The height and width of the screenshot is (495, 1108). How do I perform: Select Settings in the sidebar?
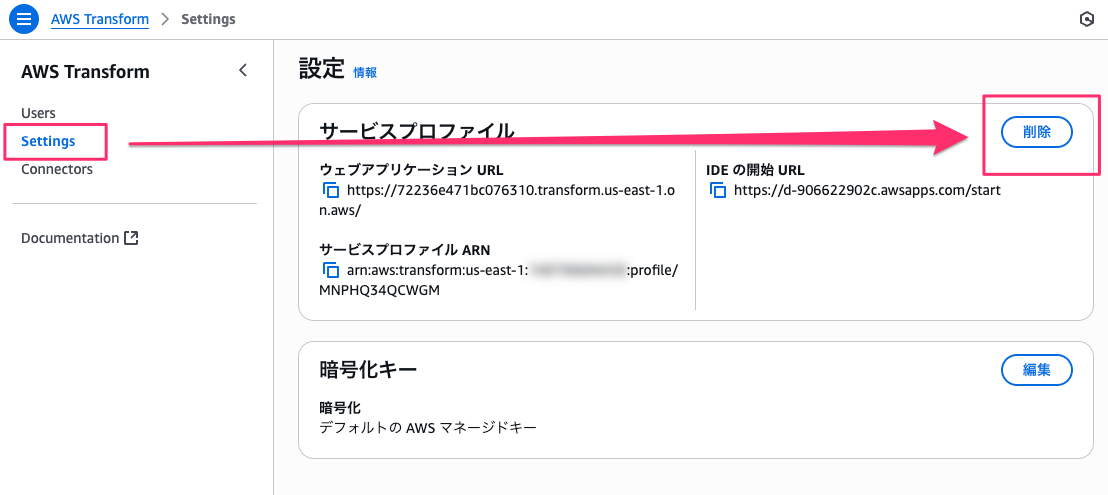(x=48, y=141)
